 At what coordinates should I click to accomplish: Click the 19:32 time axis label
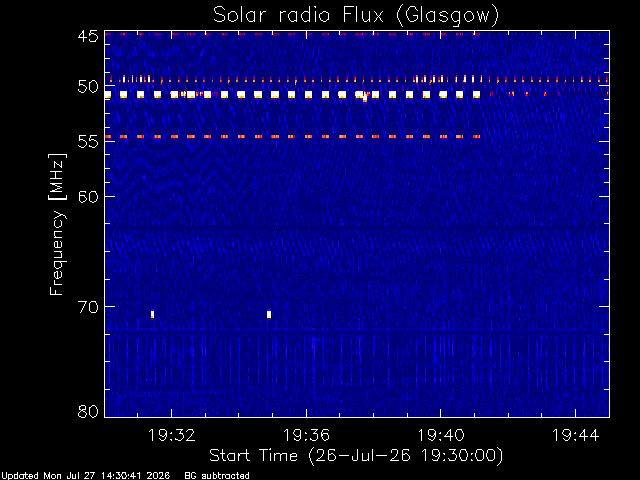pos(171,435)
